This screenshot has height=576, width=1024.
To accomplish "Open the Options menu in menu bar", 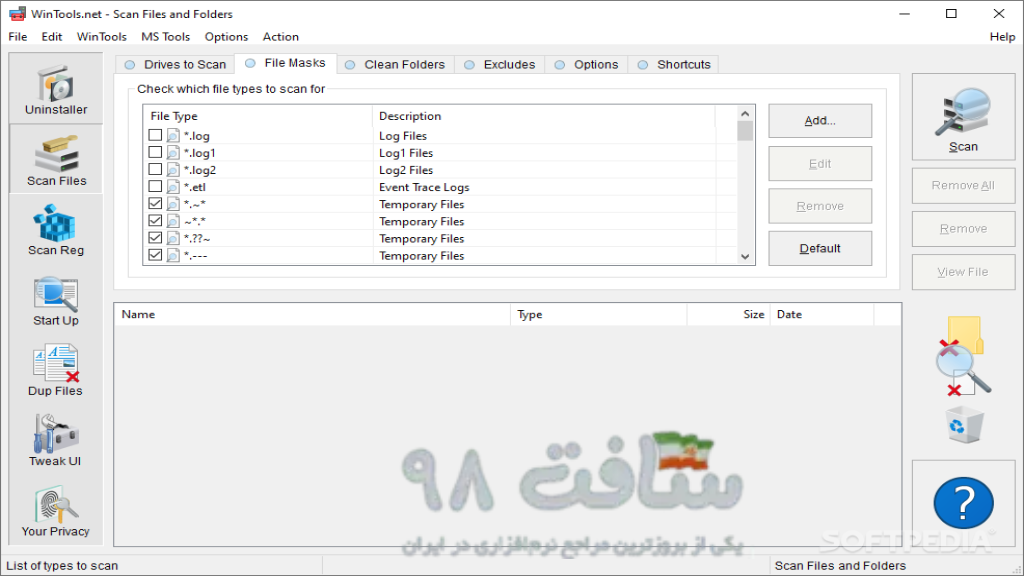I will pos(226,37).
